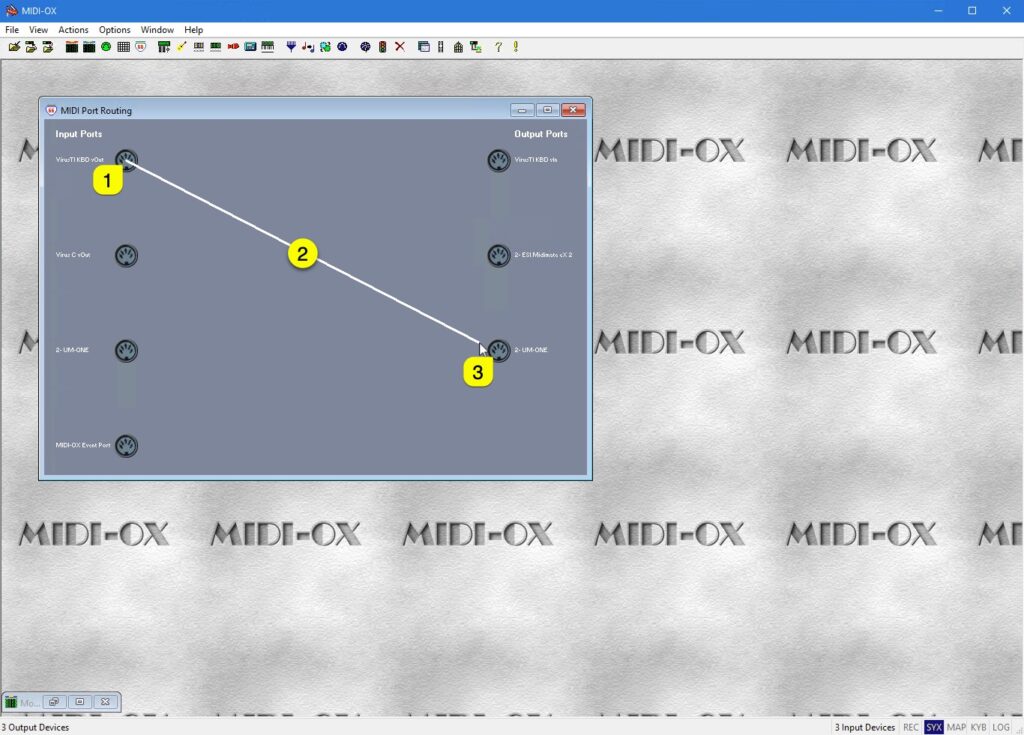The image size is (1024, 735).
Task: Click the green globe toolbar icon
Action: [x=104, y=46]
